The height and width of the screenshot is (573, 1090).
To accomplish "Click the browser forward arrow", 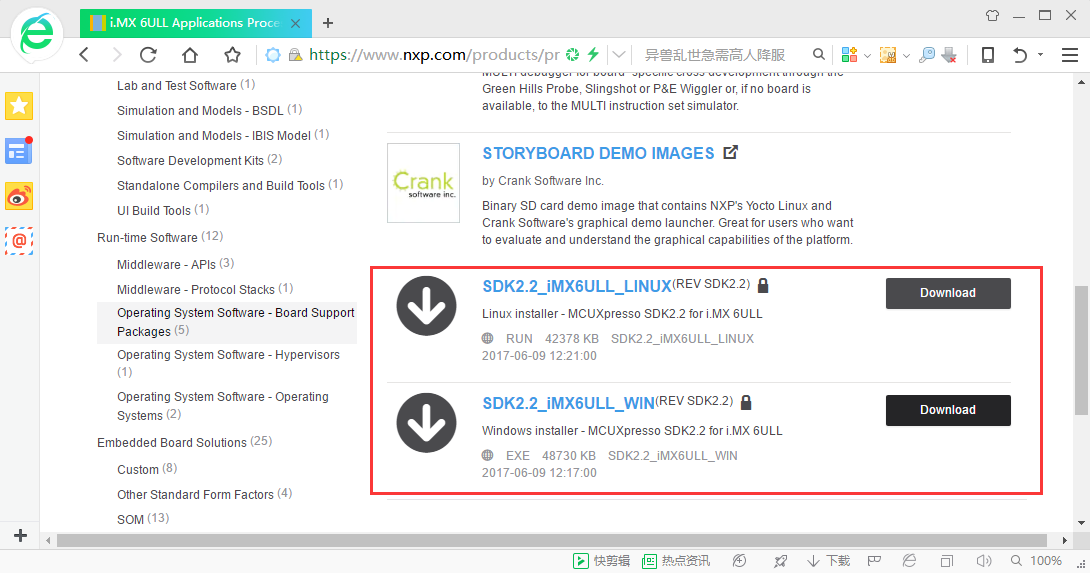I will click(116, 54).
